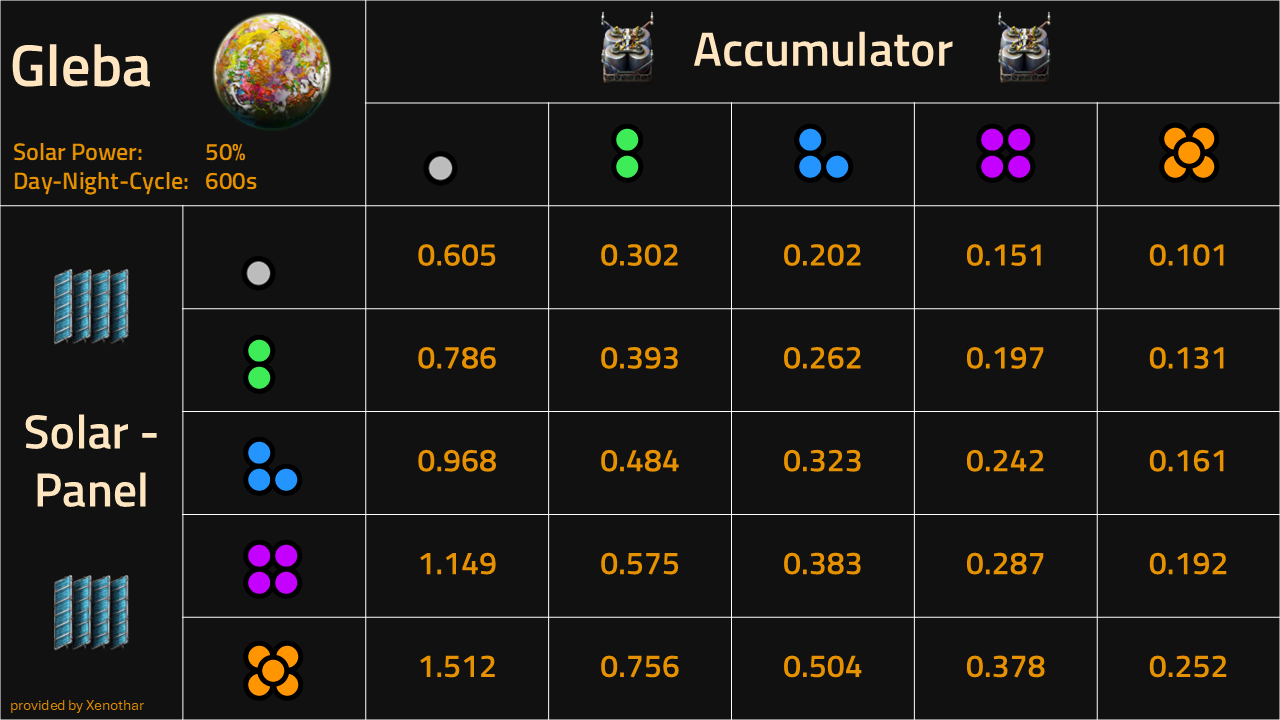The height and width of the screenshot is (720, 1280).
Task: Click the orange legendary quality solar panel row icon
Action: pos(273,670)
